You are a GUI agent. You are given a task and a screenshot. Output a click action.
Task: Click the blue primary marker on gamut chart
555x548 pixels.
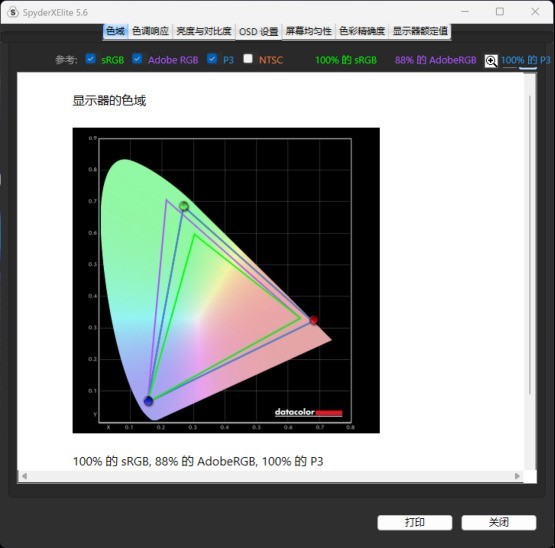(148, 401)
